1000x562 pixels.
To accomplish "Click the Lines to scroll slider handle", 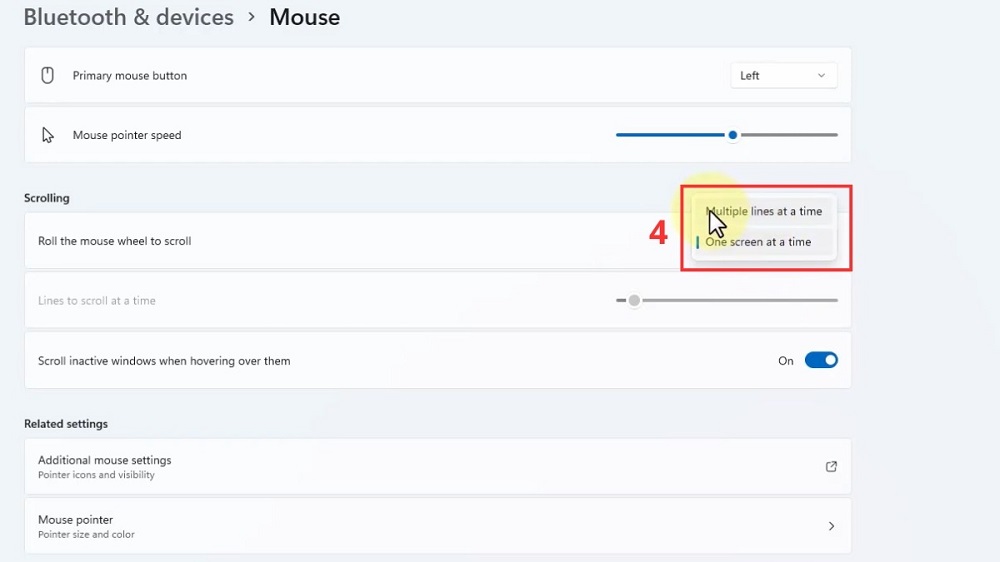I will (634, 300).
